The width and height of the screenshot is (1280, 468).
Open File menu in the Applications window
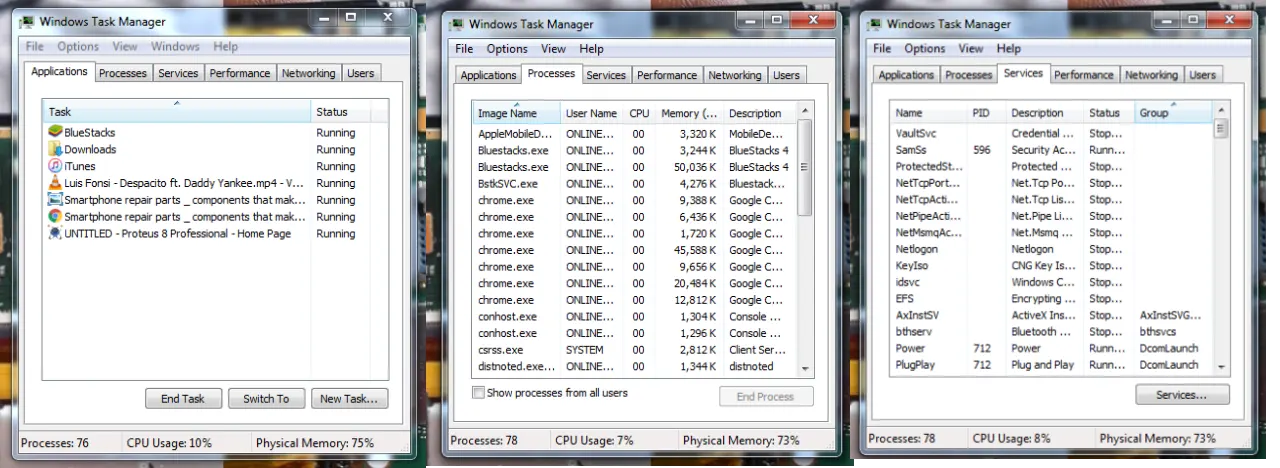[34, 46]
